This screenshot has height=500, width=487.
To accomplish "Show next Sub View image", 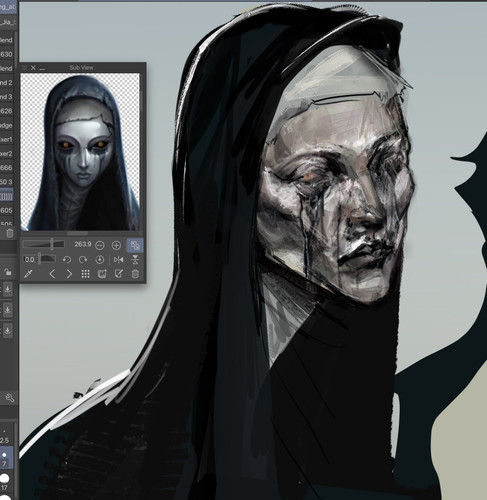I will click(69, 274).
